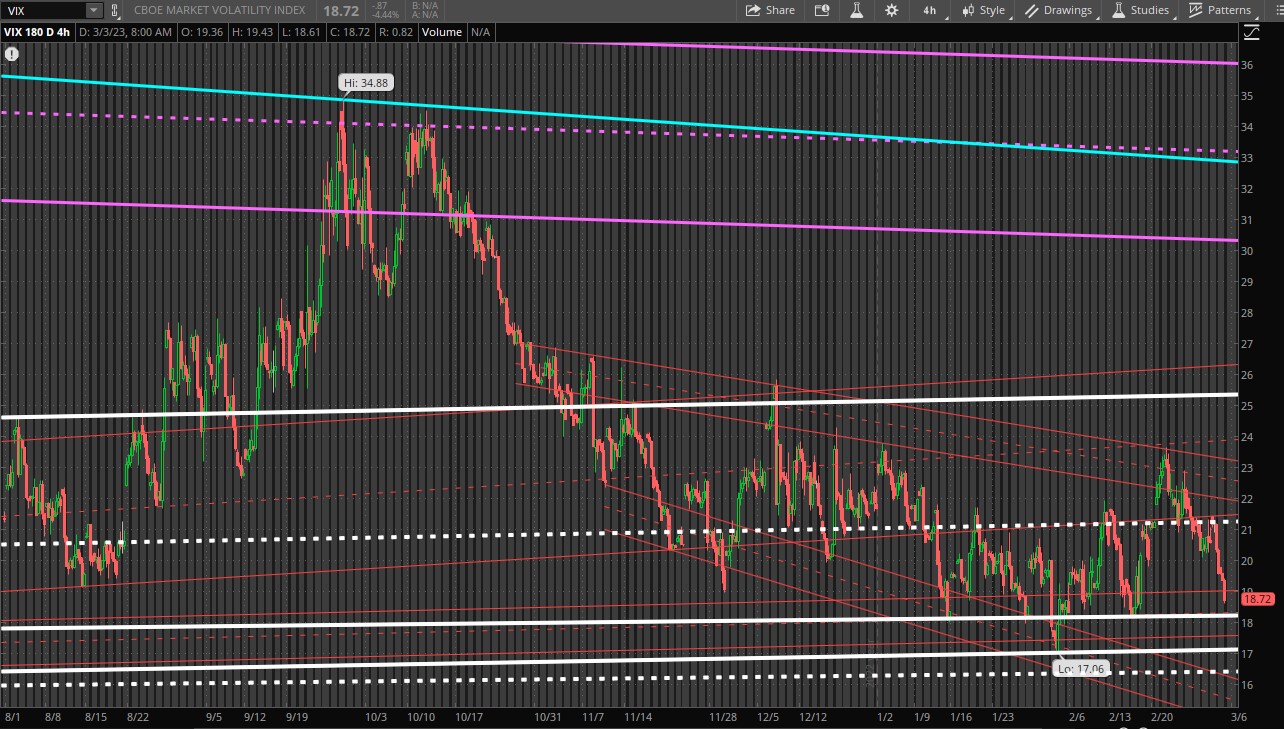Click the Lo: 17.06 price bubble
1284x729 pixels.
(1080, 668)
